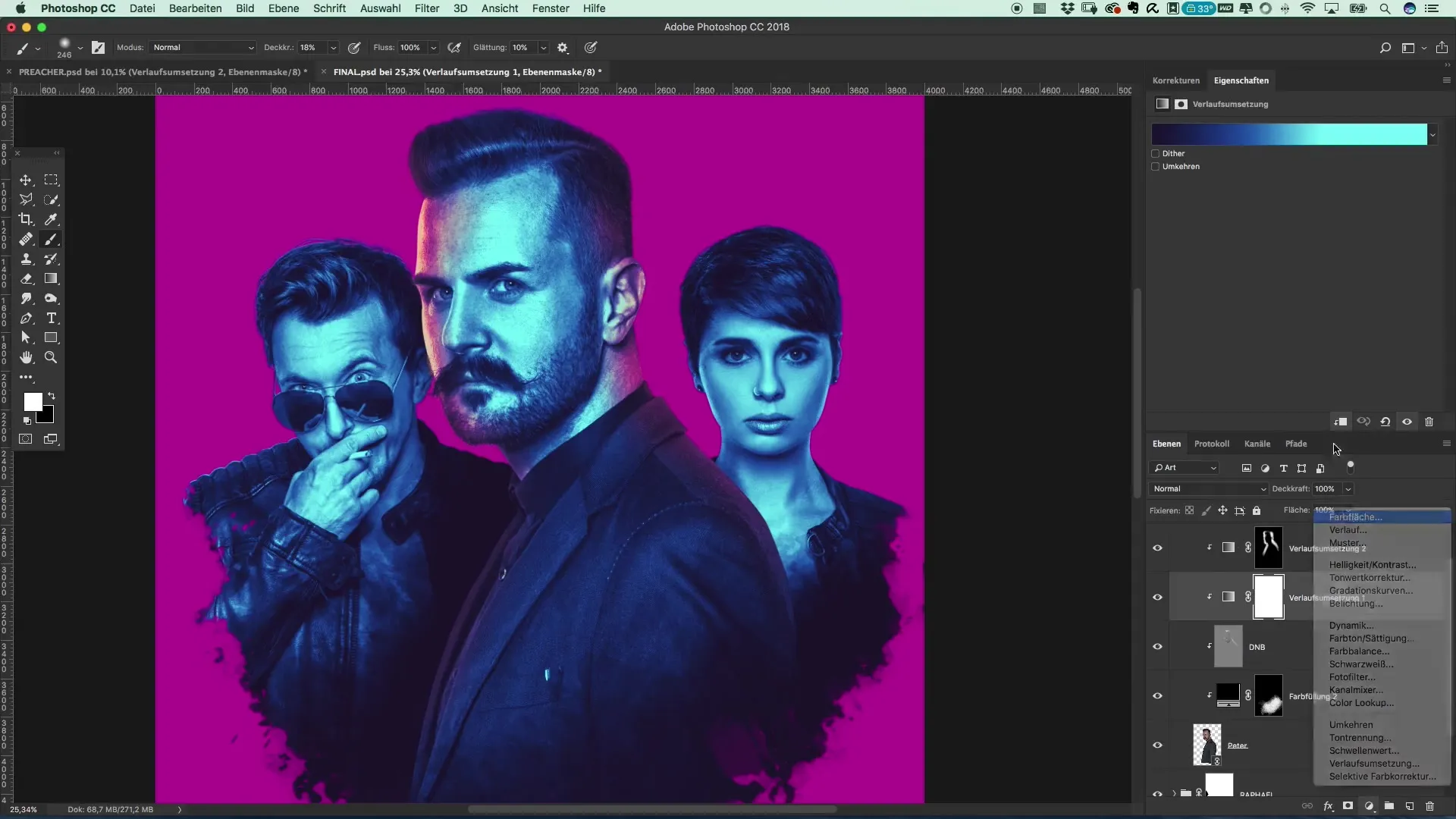
Task: Open gradient picker dropdown arrow
Action: pyautogui.click(x=1432, y=135)
